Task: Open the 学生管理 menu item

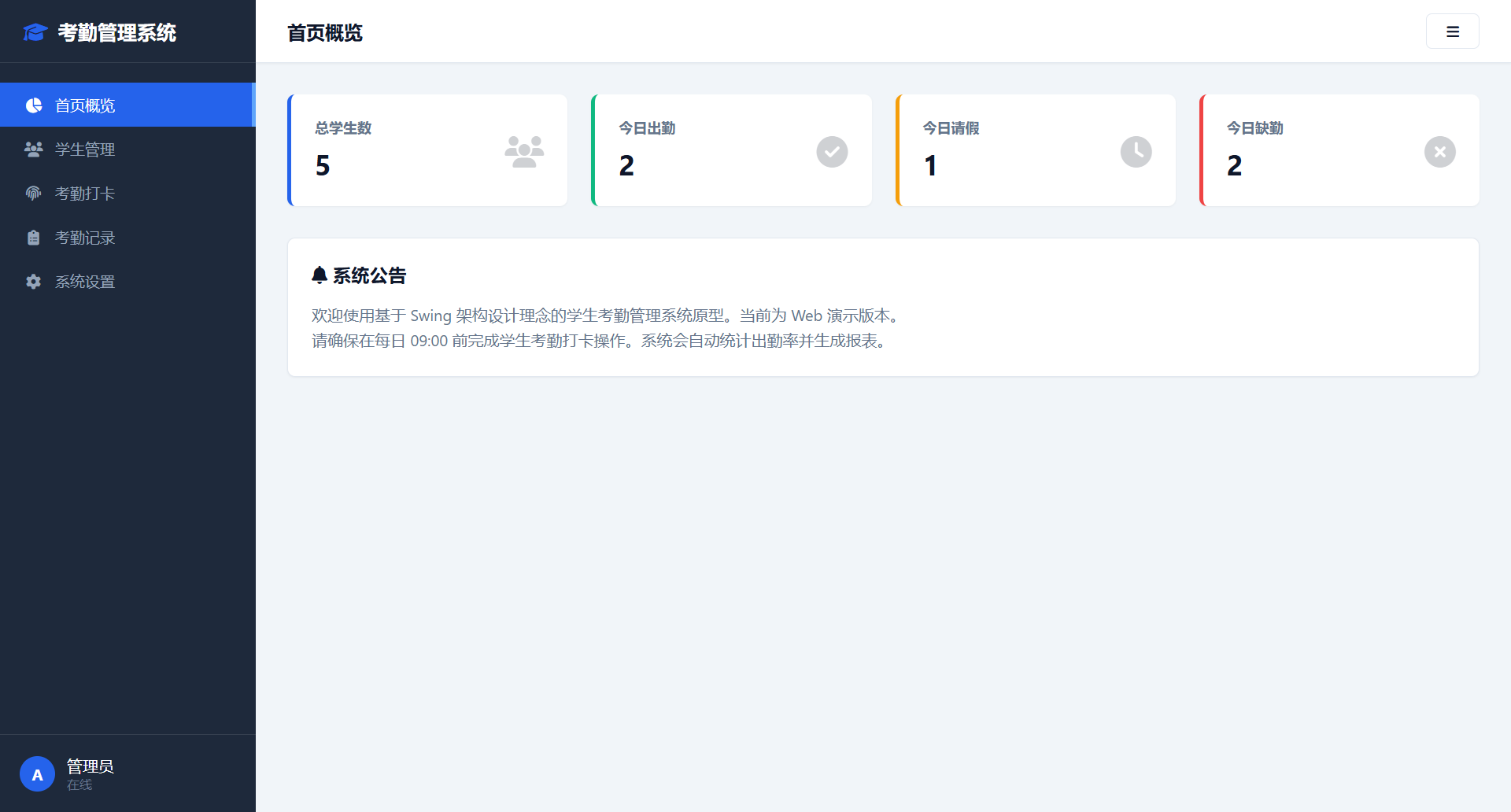Action: (85, 149)
